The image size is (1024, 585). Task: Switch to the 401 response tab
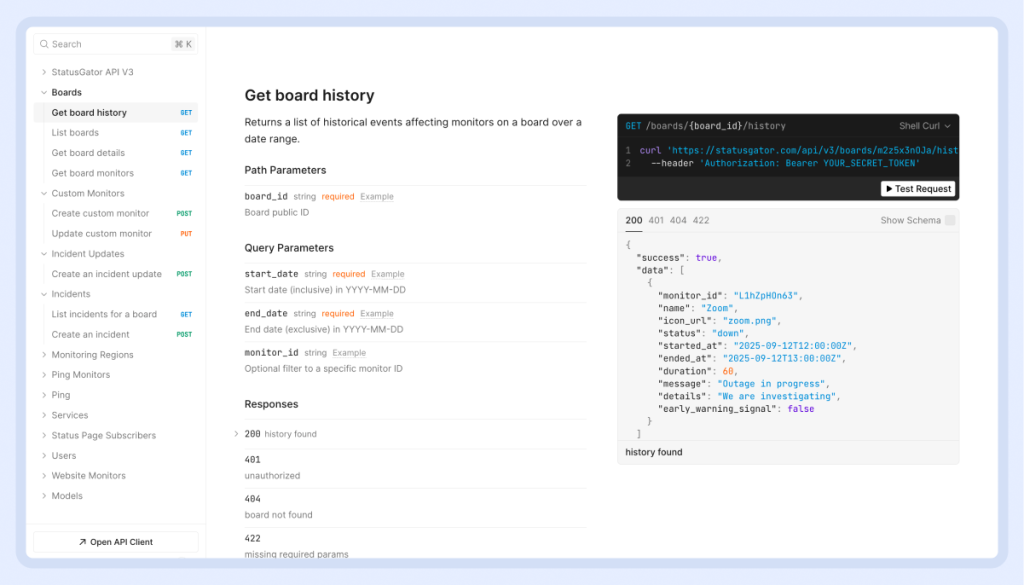(x=656, y=220)
